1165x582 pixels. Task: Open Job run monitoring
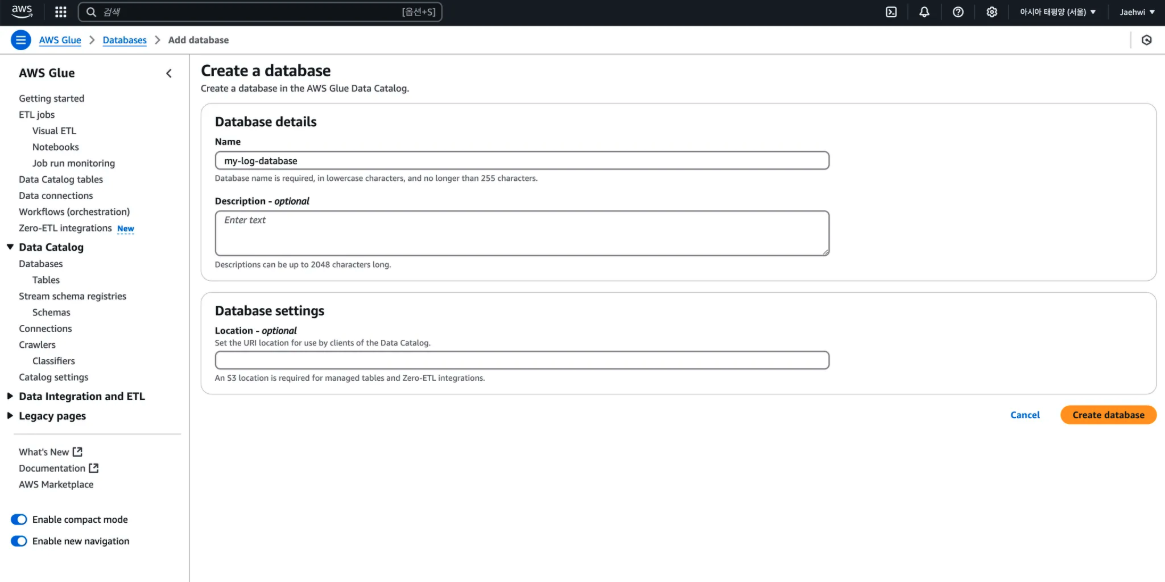coord(74,164)
